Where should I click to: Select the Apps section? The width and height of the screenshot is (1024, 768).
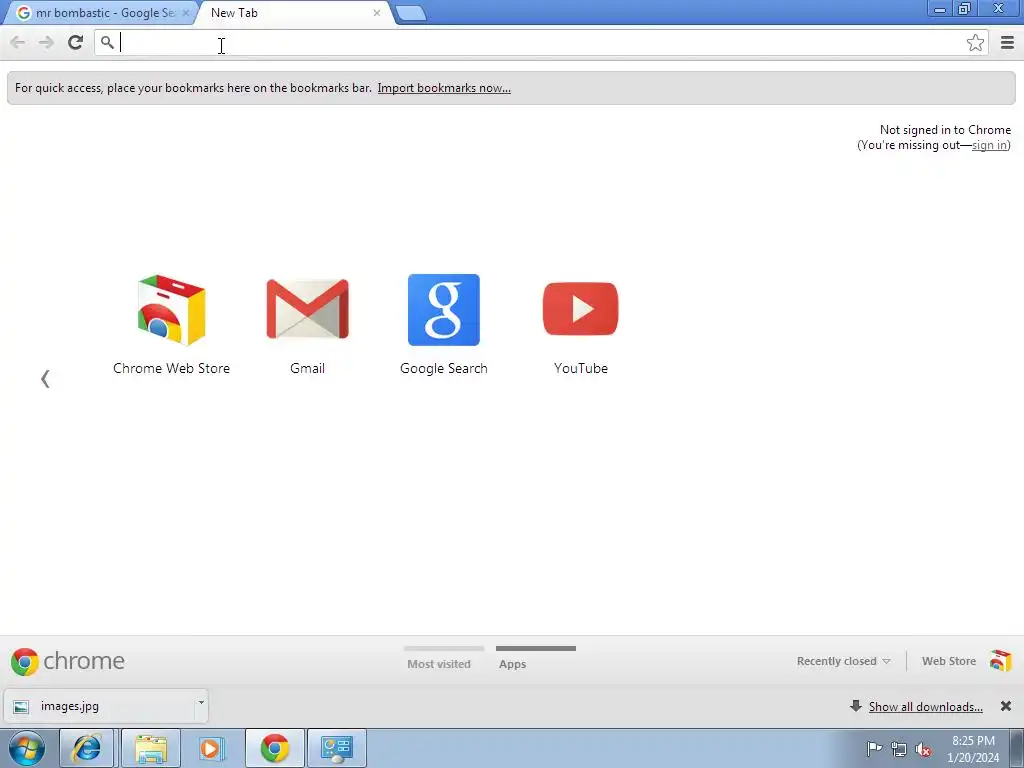[536, 660]
